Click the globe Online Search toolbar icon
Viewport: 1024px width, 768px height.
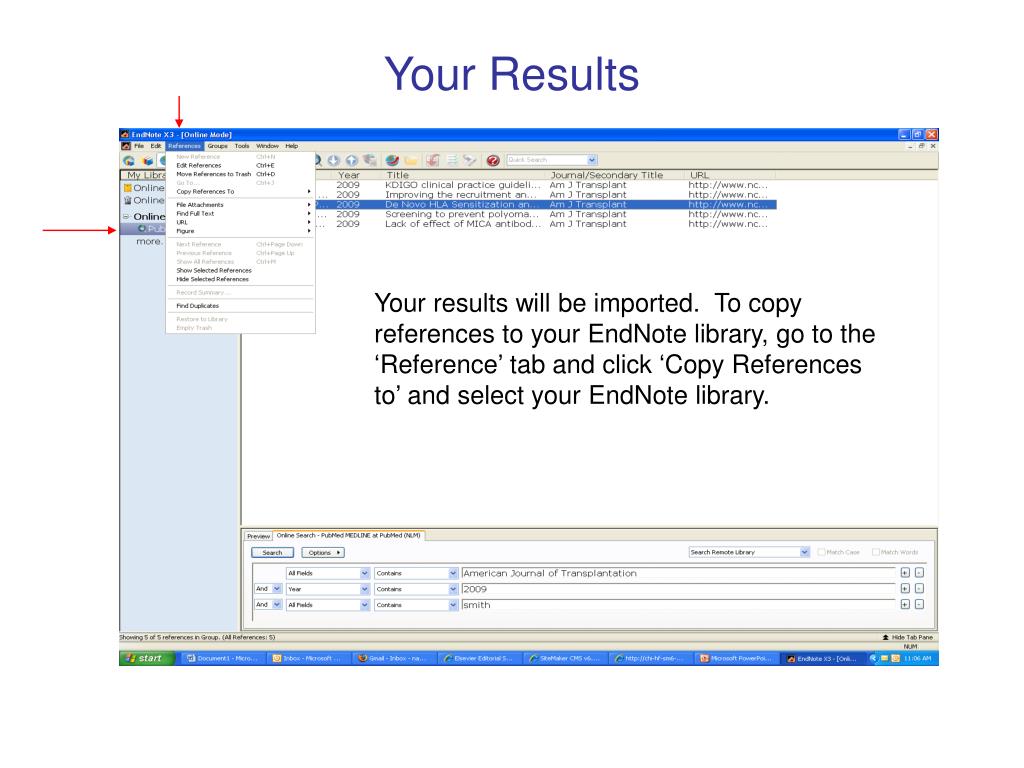click(x=392, y=160)
